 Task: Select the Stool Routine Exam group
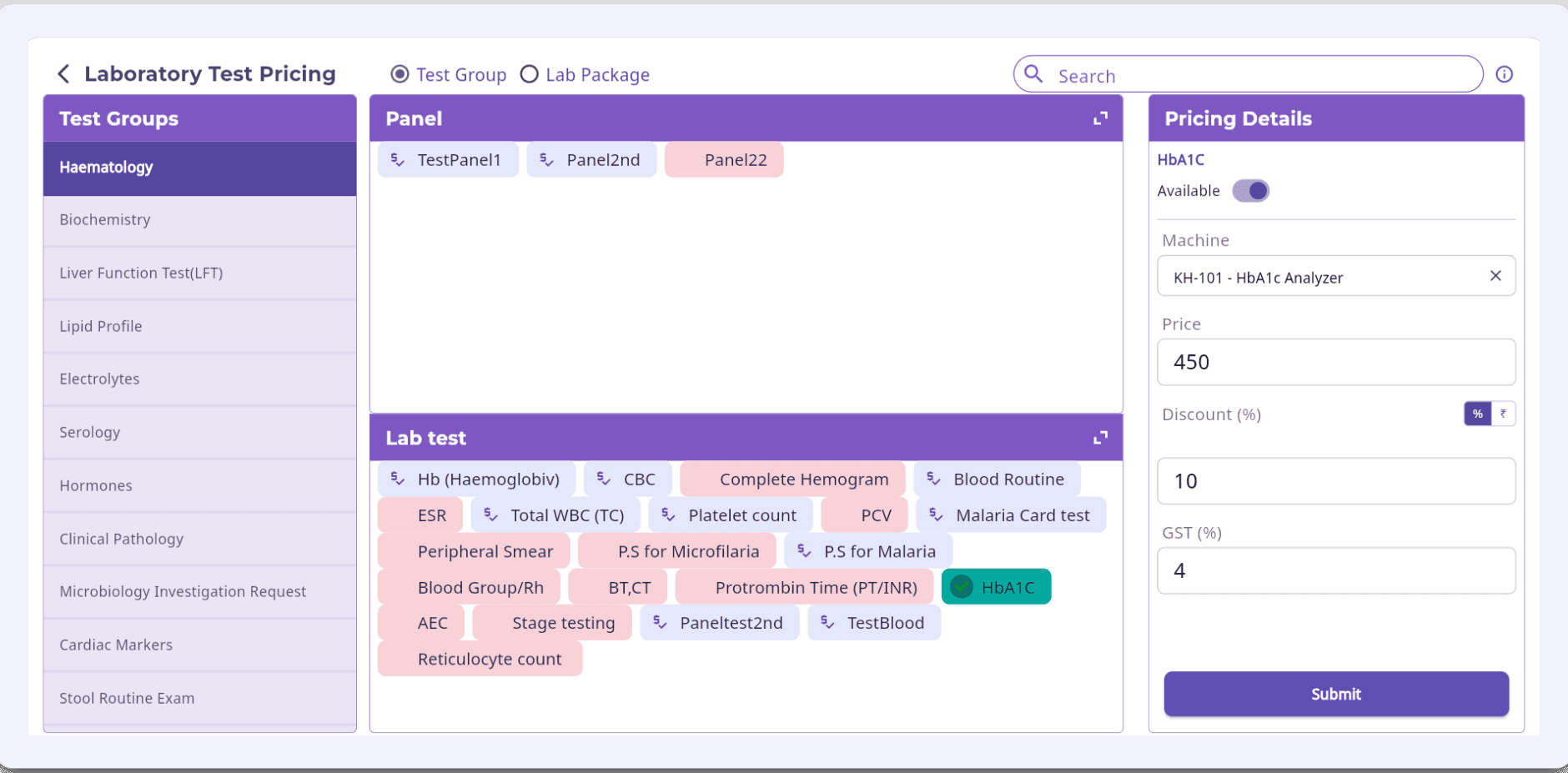click(200, 699)
